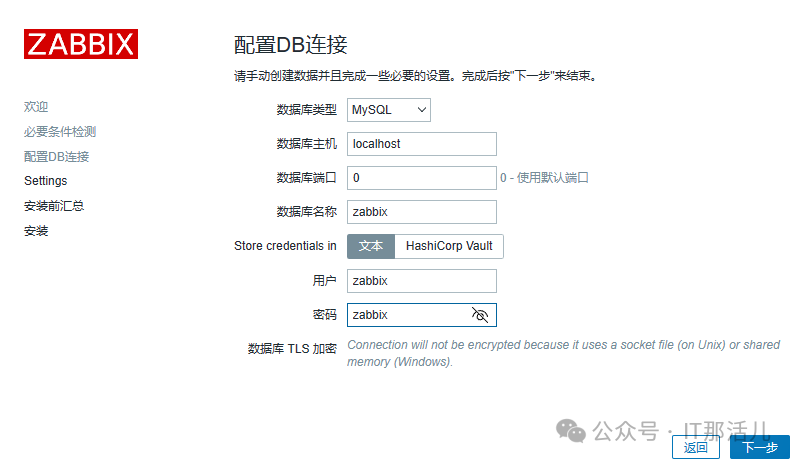Open the MySQL database type dropdown

pos(389,110)
